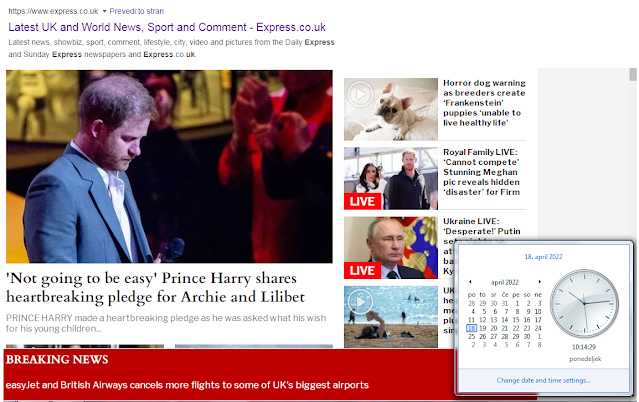The width and height of the screenshot is (639, 402).
Task: Open 'Horror dog warning' article headline
Action: (x=484, y=103)
